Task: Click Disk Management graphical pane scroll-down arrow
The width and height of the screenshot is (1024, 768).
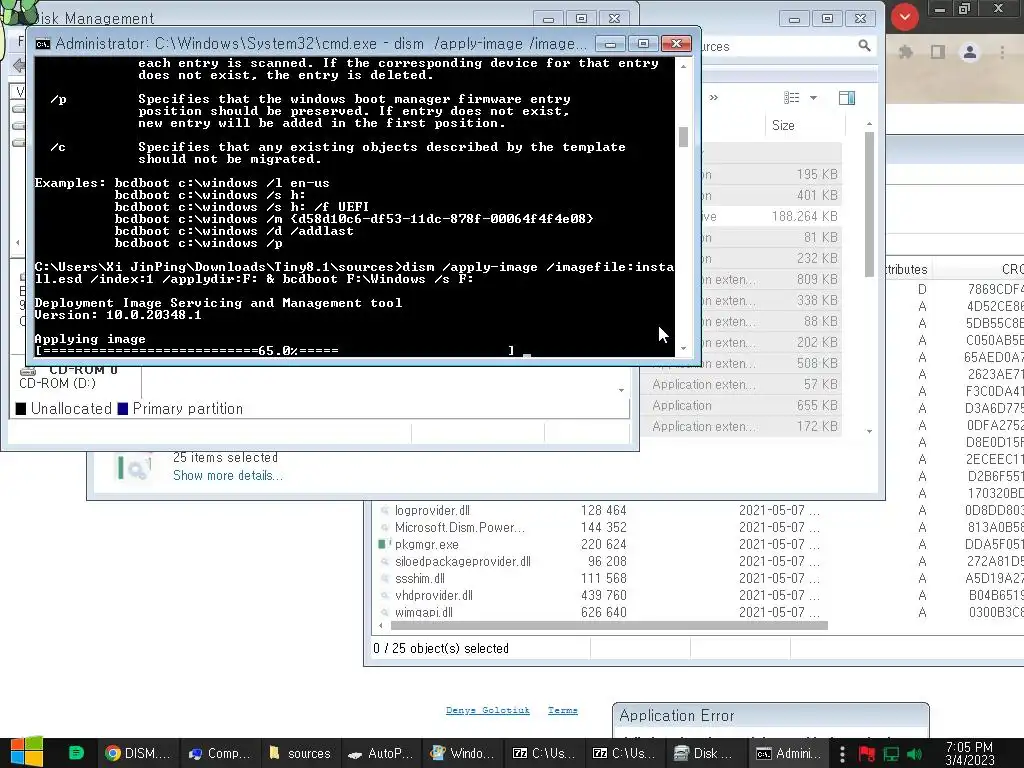Action: [x=621, y=390]
